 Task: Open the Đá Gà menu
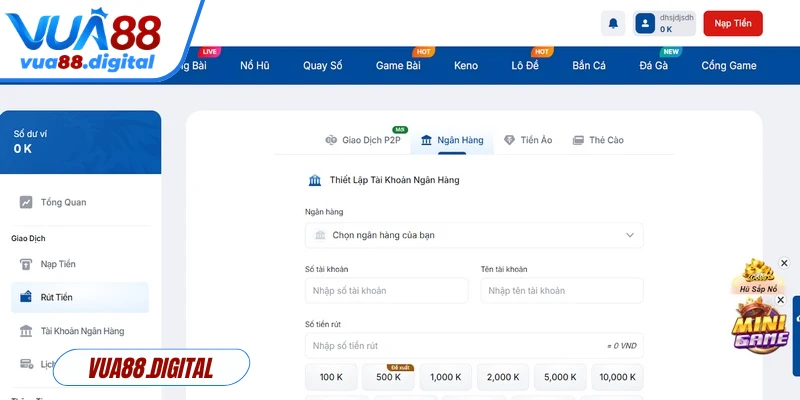click(x=654, y=65)
